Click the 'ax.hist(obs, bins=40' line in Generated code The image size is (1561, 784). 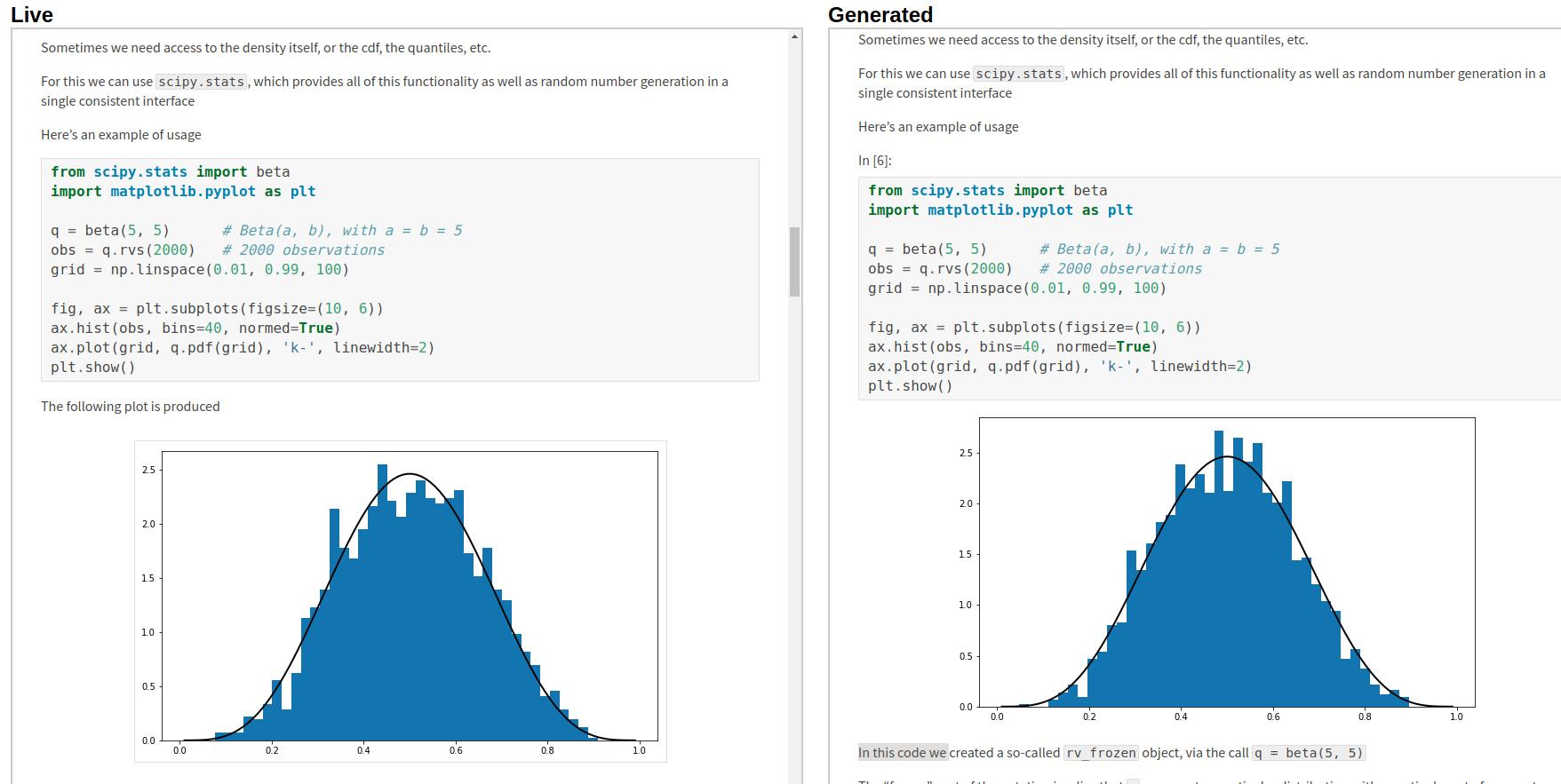(x=1013, y=347)
